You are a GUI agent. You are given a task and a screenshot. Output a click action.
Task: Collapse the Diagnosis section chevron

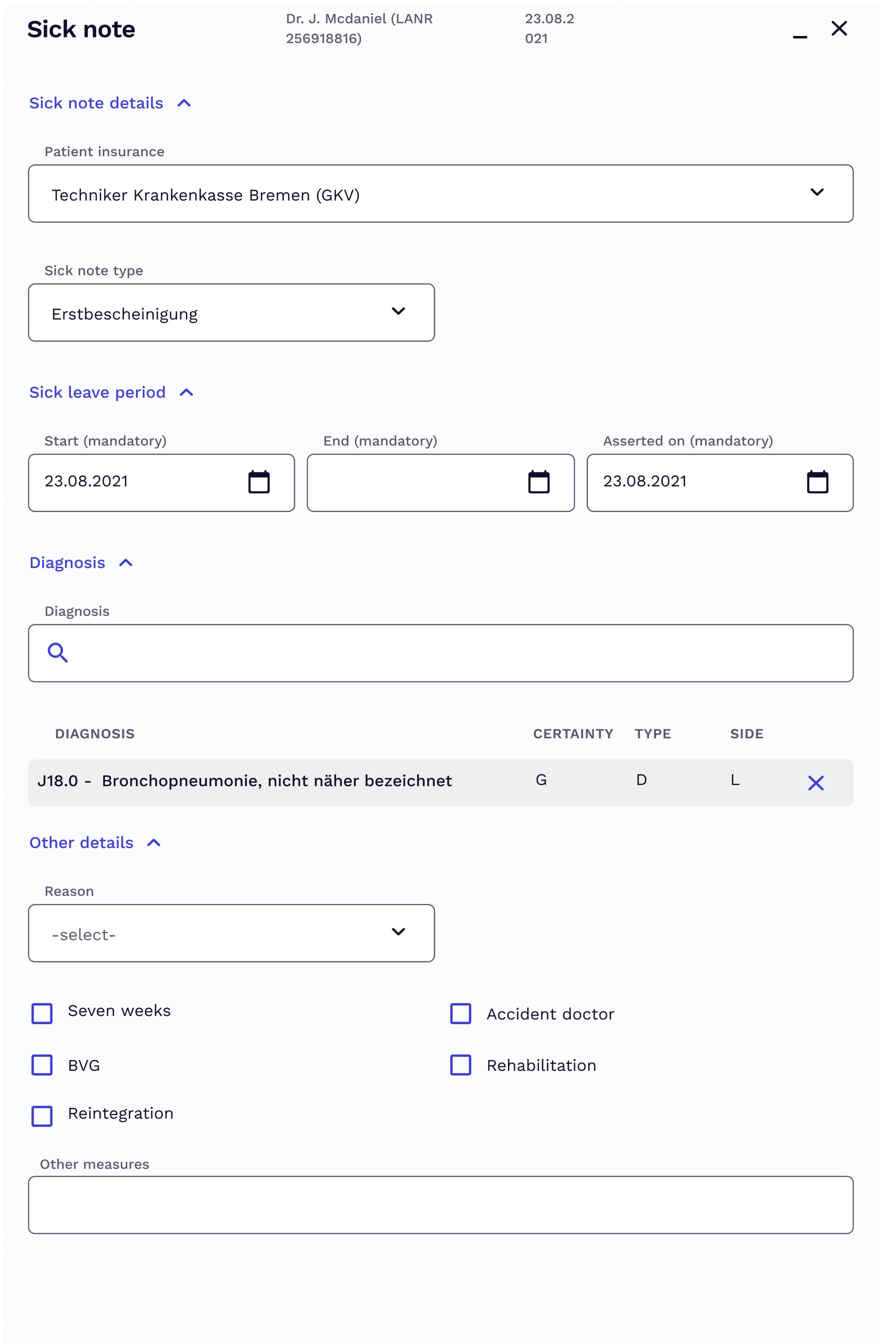click(126, 563)
